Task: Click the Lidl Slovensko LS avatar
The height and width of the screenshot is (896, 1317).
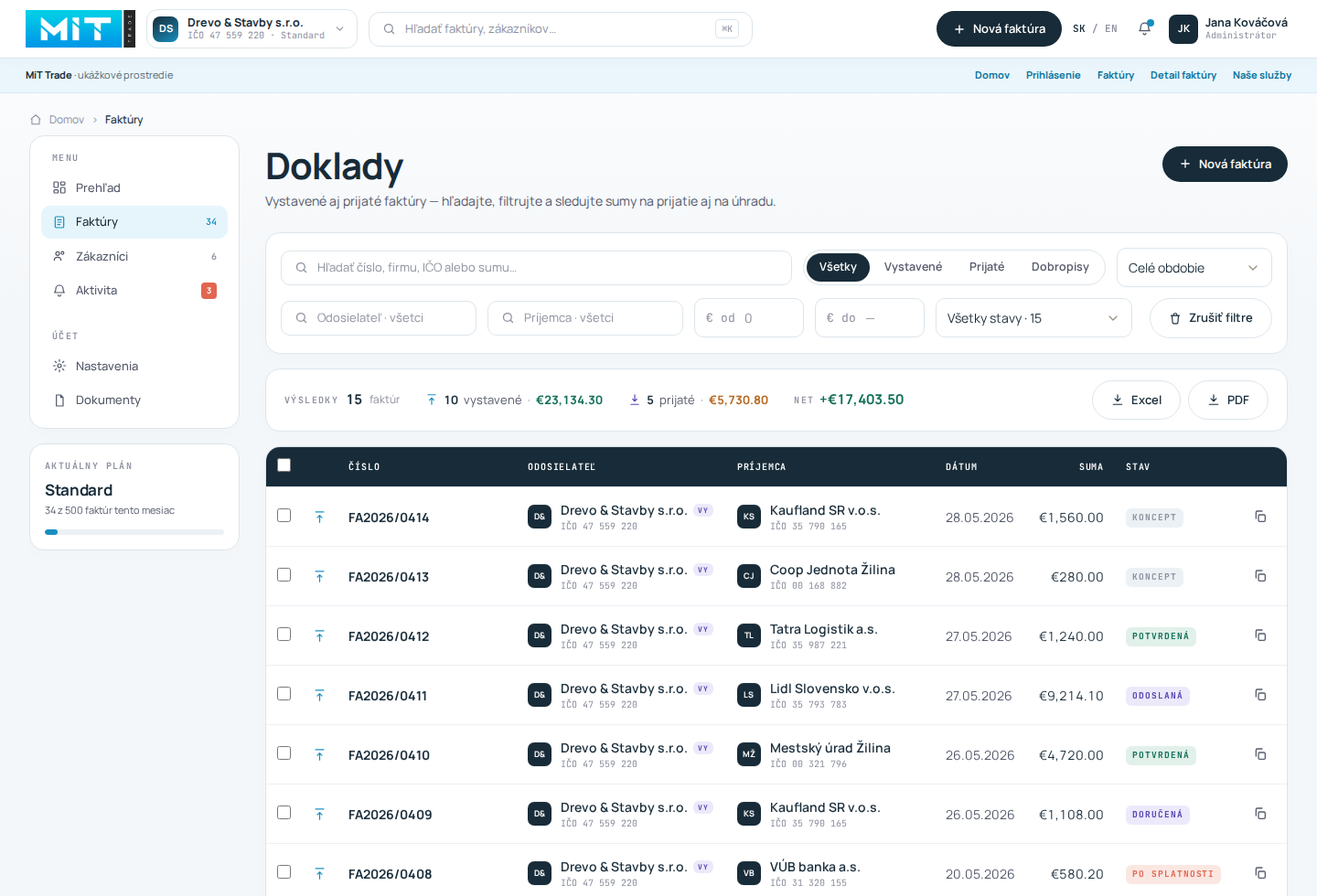Action: (x=749, y=695)
